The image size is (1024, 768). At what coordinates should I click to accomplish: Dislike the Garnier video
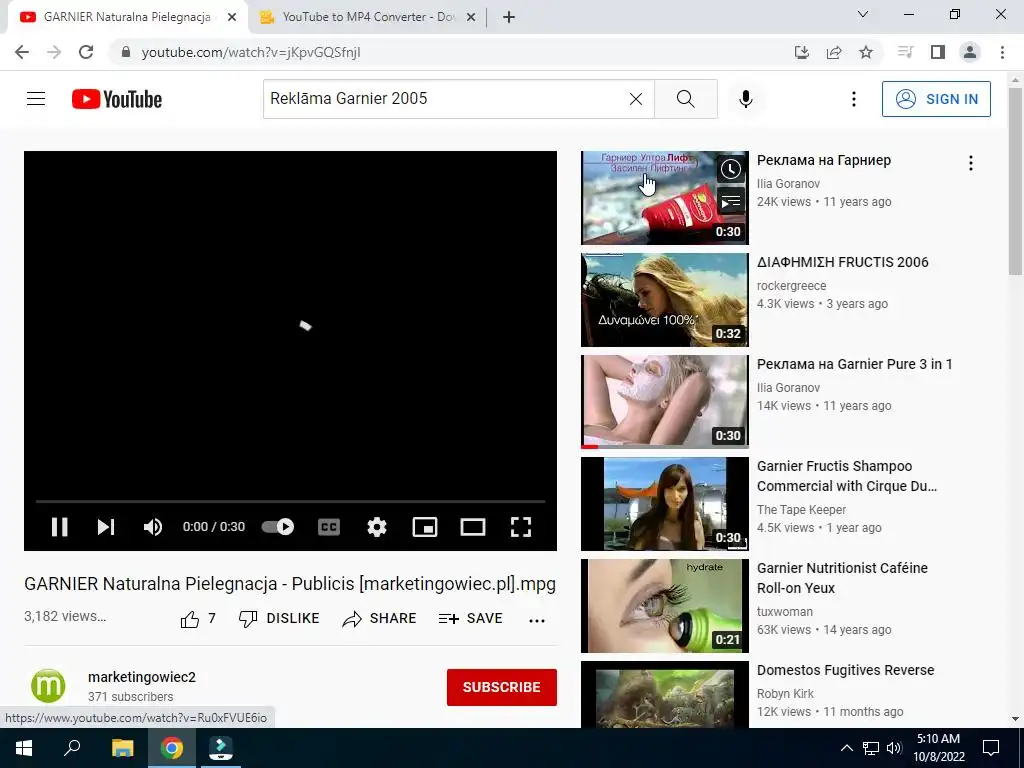tap(279, 618)
